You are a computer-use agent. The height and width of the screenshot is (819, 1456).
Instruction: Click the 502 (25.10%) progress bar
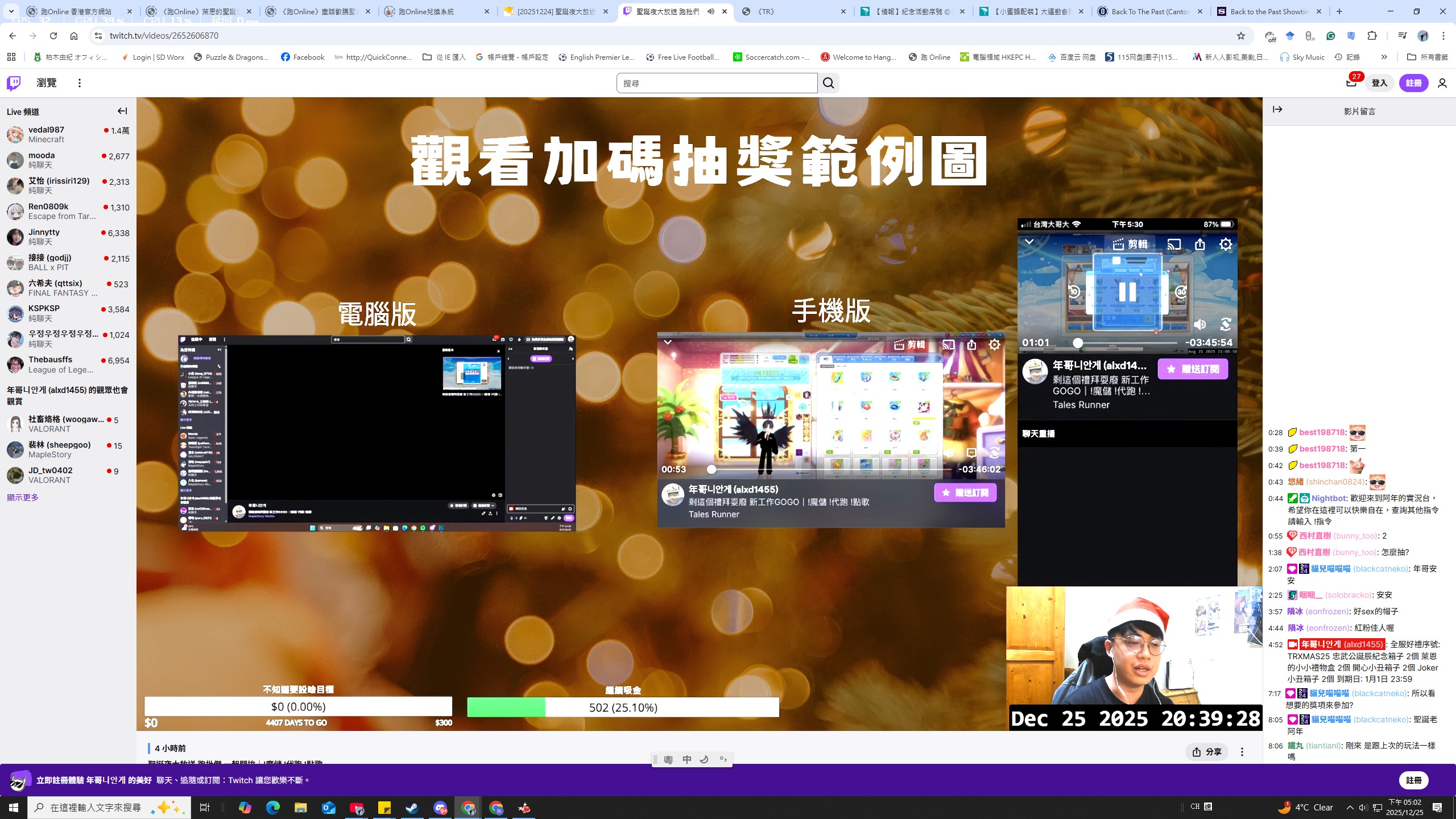pos(623,708)
